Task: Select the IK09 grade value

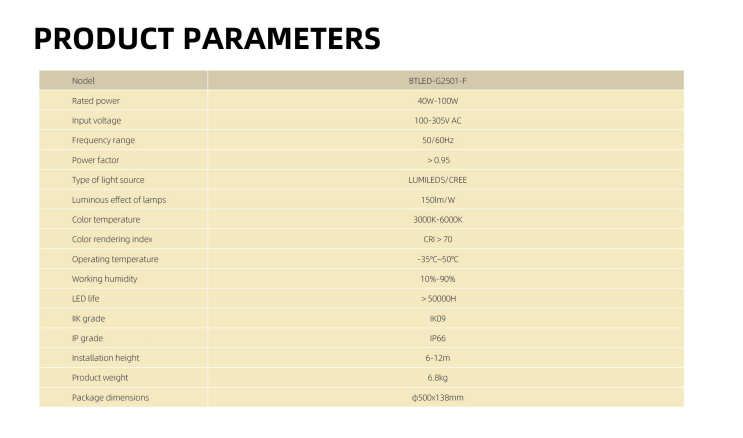Action: tap(438, 319)
